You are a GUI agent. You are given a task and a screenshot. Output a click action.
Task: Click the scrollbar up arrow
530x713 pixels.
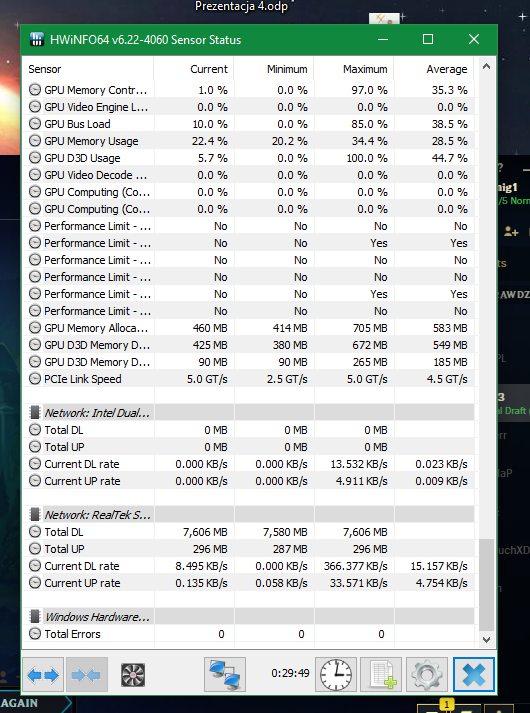coord(486,66)
